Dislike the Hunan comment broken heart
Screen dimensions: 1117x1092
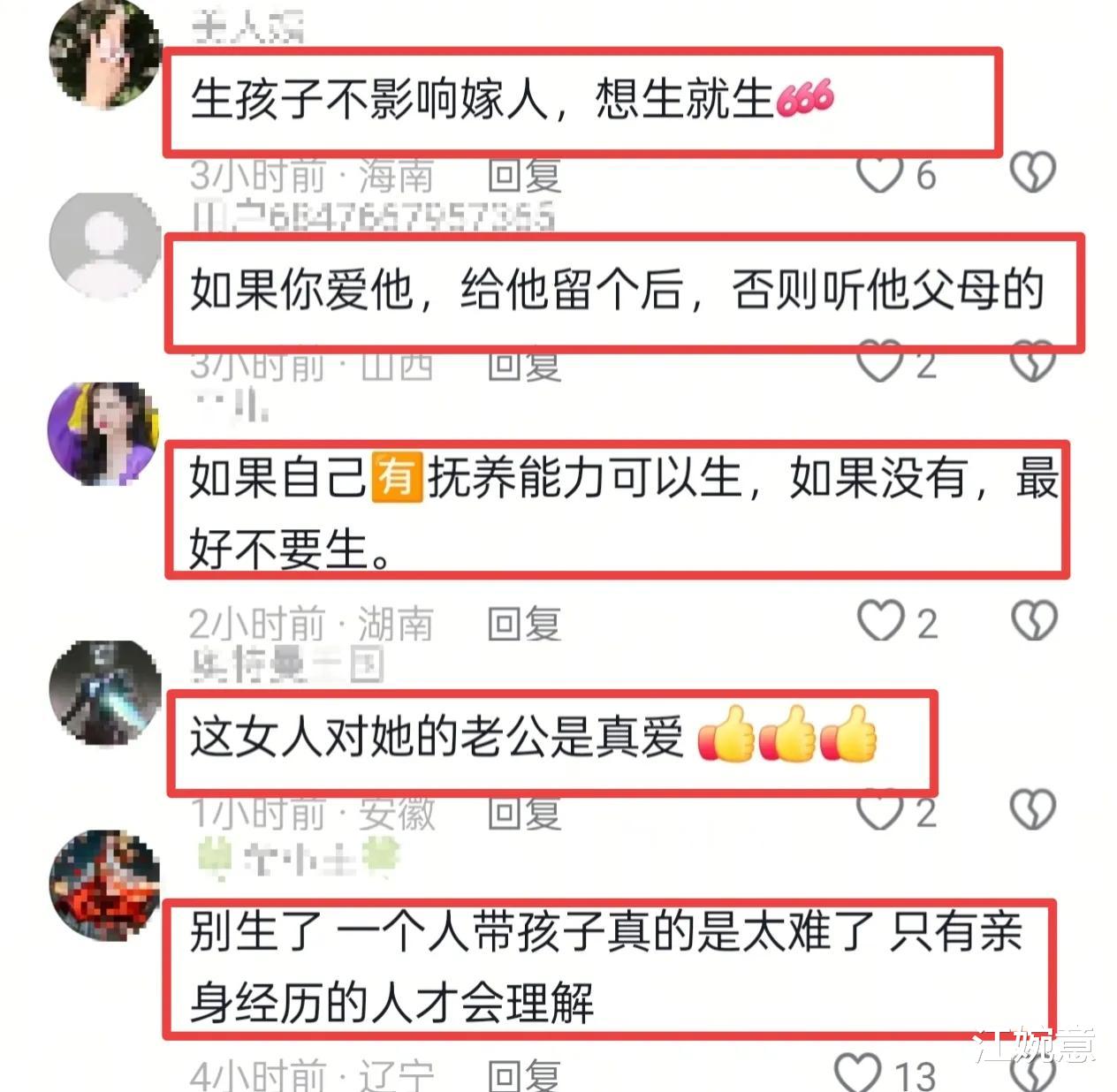(x=1034, y=621)
